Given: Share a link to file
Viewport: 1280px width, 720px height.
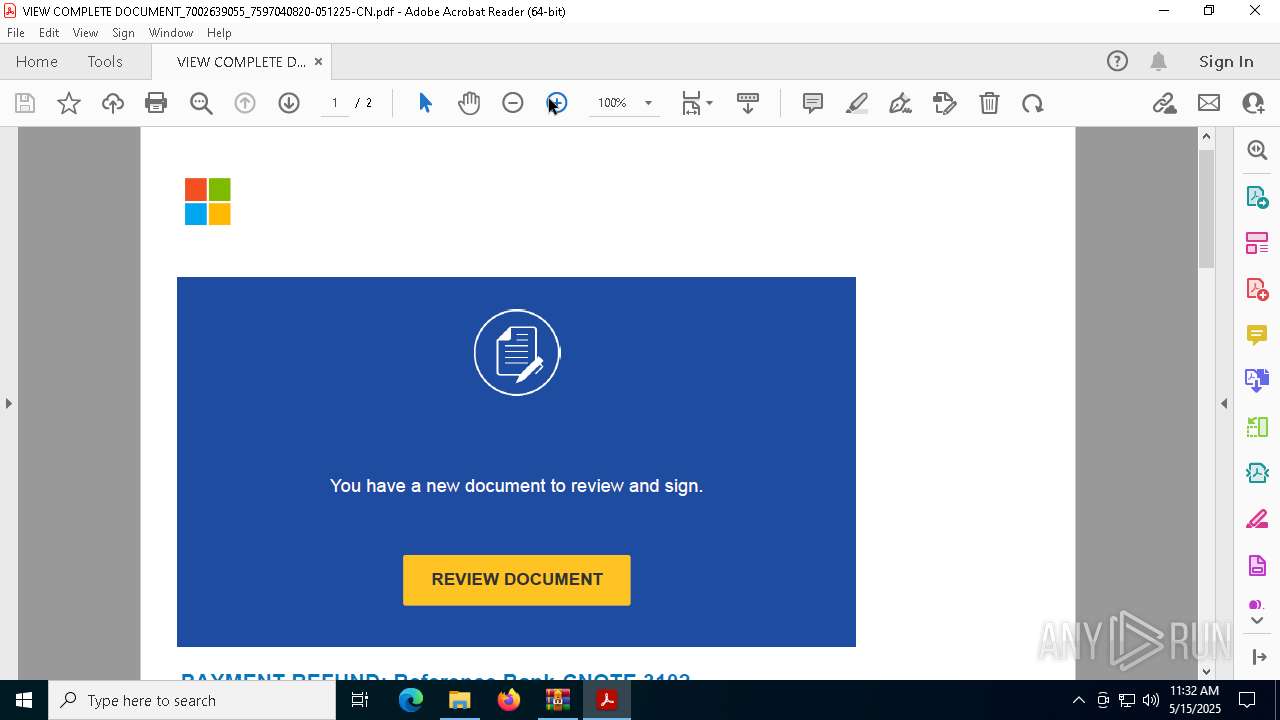Looking at the screenshot, I should pyautogui.click(x=1164, y=103).
